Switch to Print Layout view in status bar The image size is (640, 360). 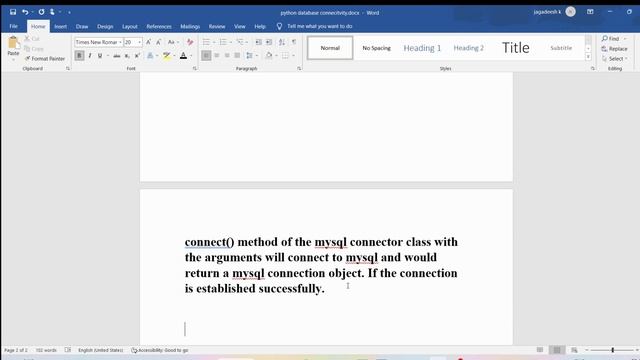(x=557, y=350)
